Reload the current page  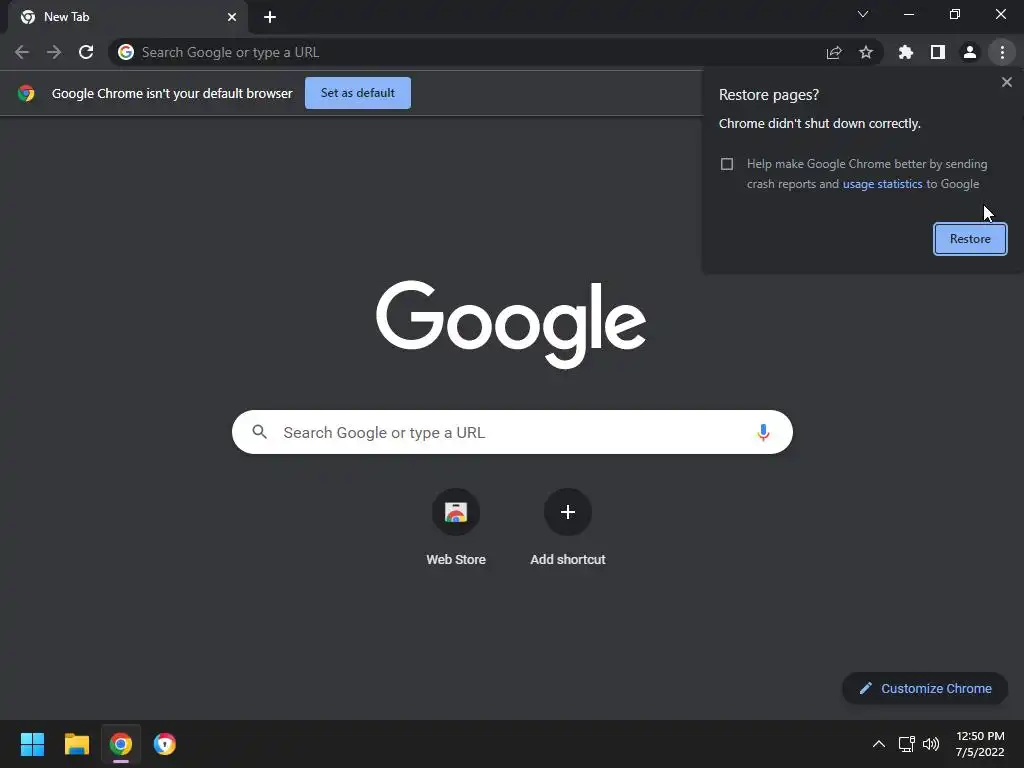pos(86,52)
